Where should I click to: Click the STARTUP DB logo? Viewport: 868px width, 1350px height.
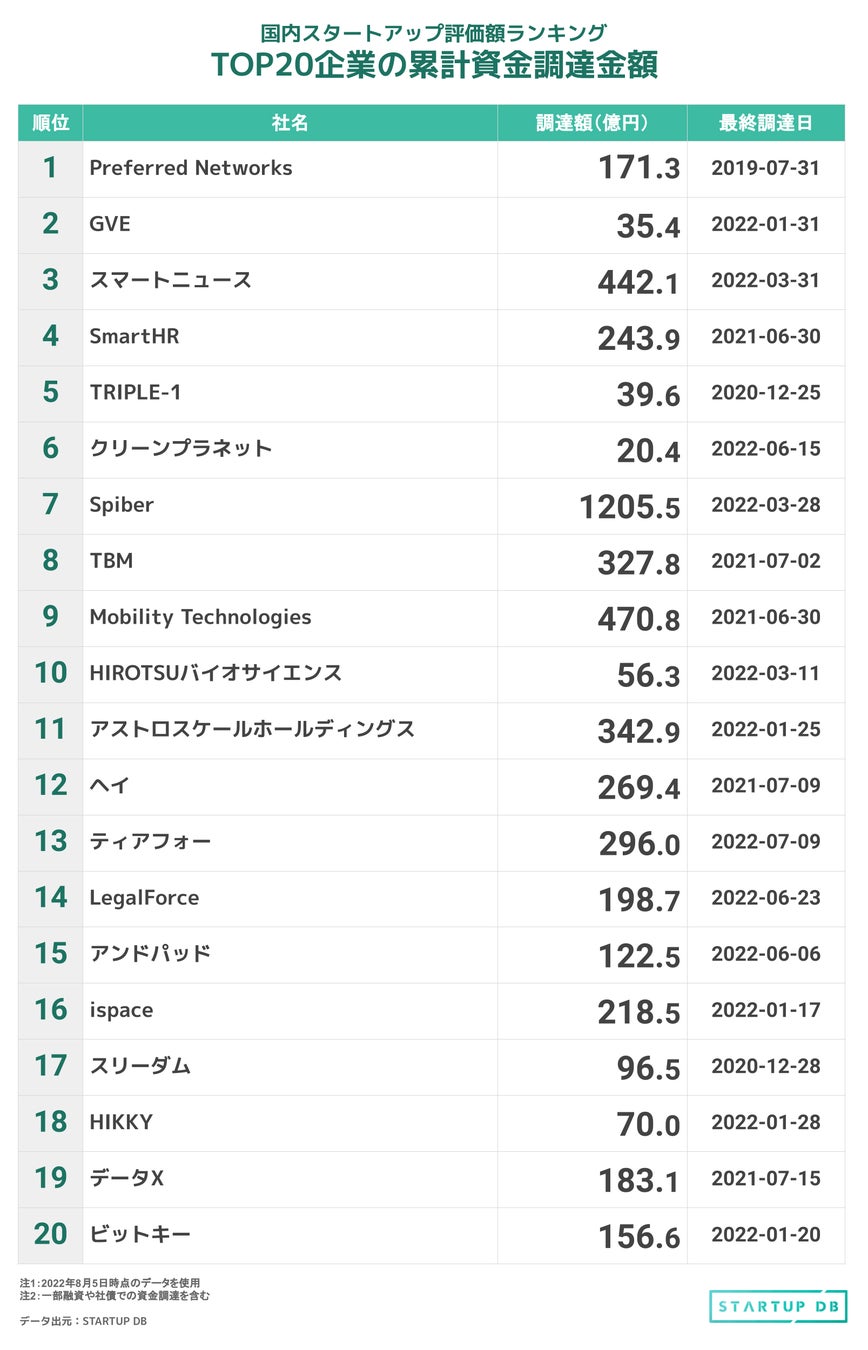(x=778, y=1306)
